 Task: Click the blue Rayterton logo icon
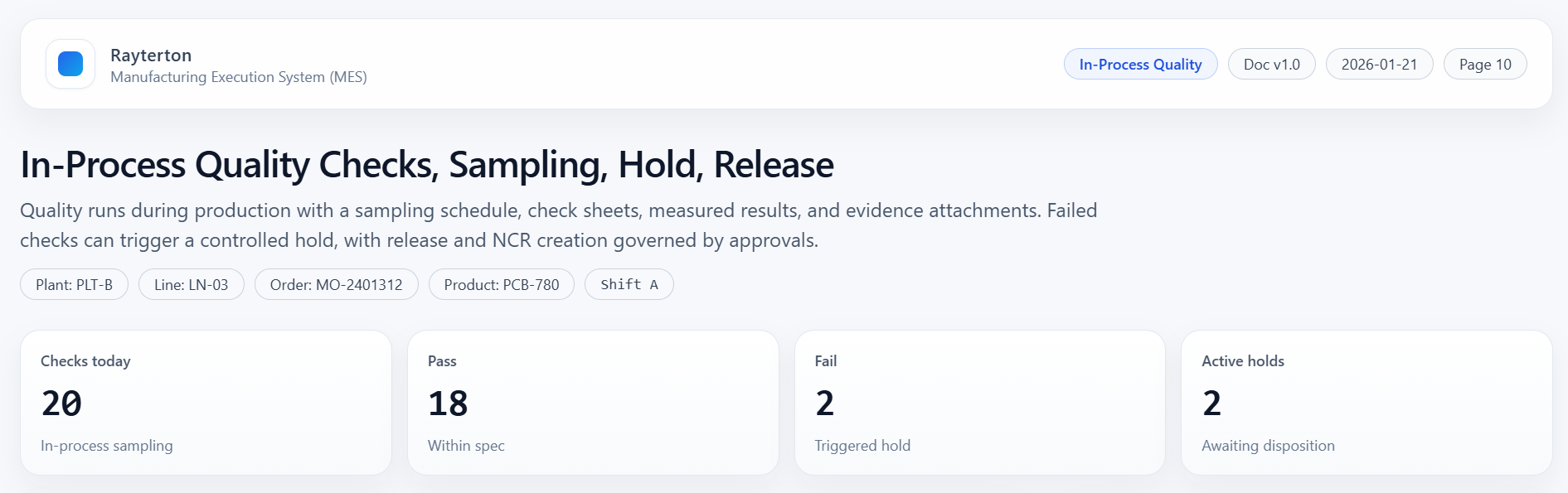pos(70,64)
